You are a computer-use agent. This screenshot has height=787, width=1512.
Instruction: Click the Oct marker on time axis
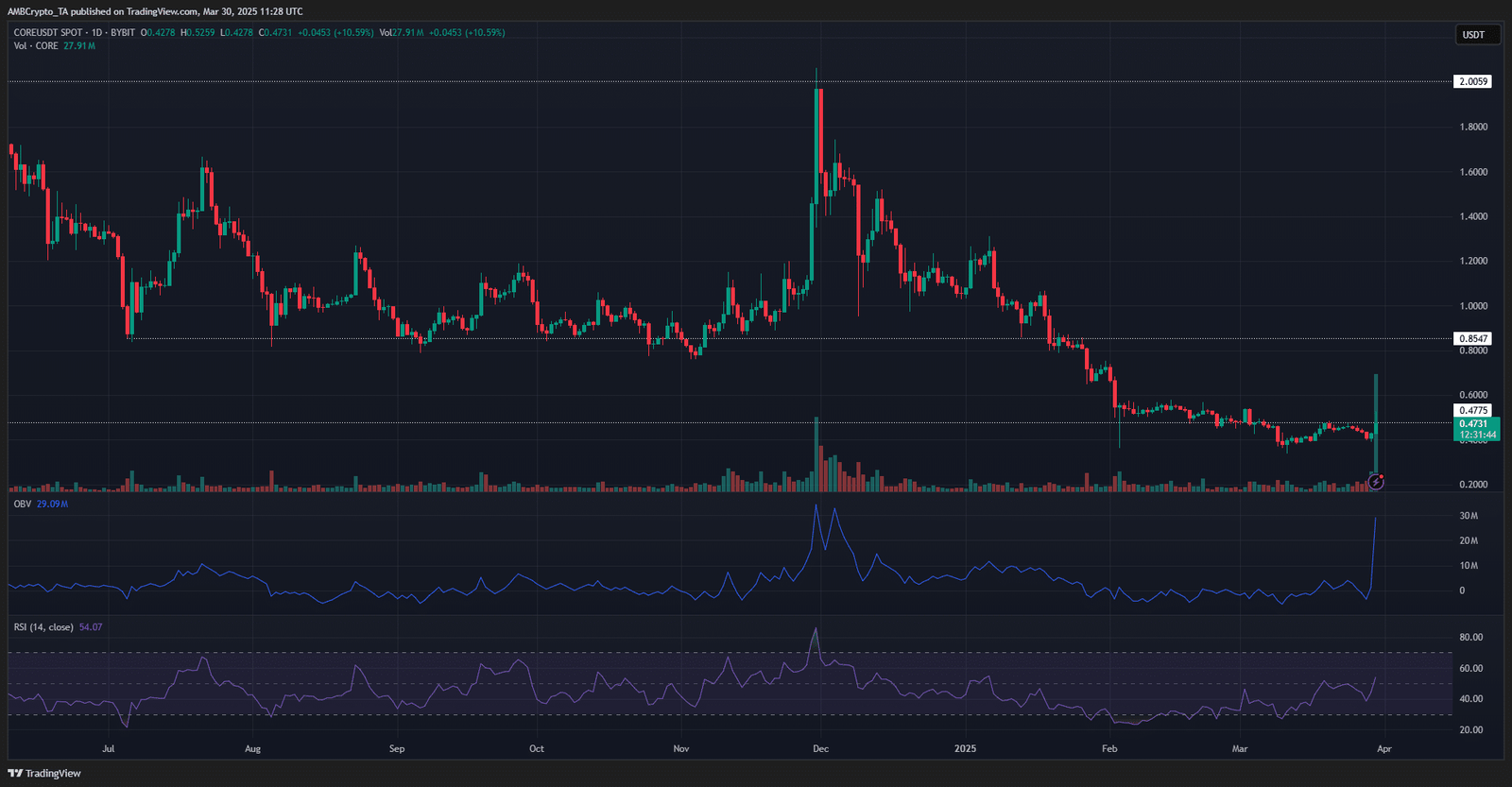(x=536, y=748)
